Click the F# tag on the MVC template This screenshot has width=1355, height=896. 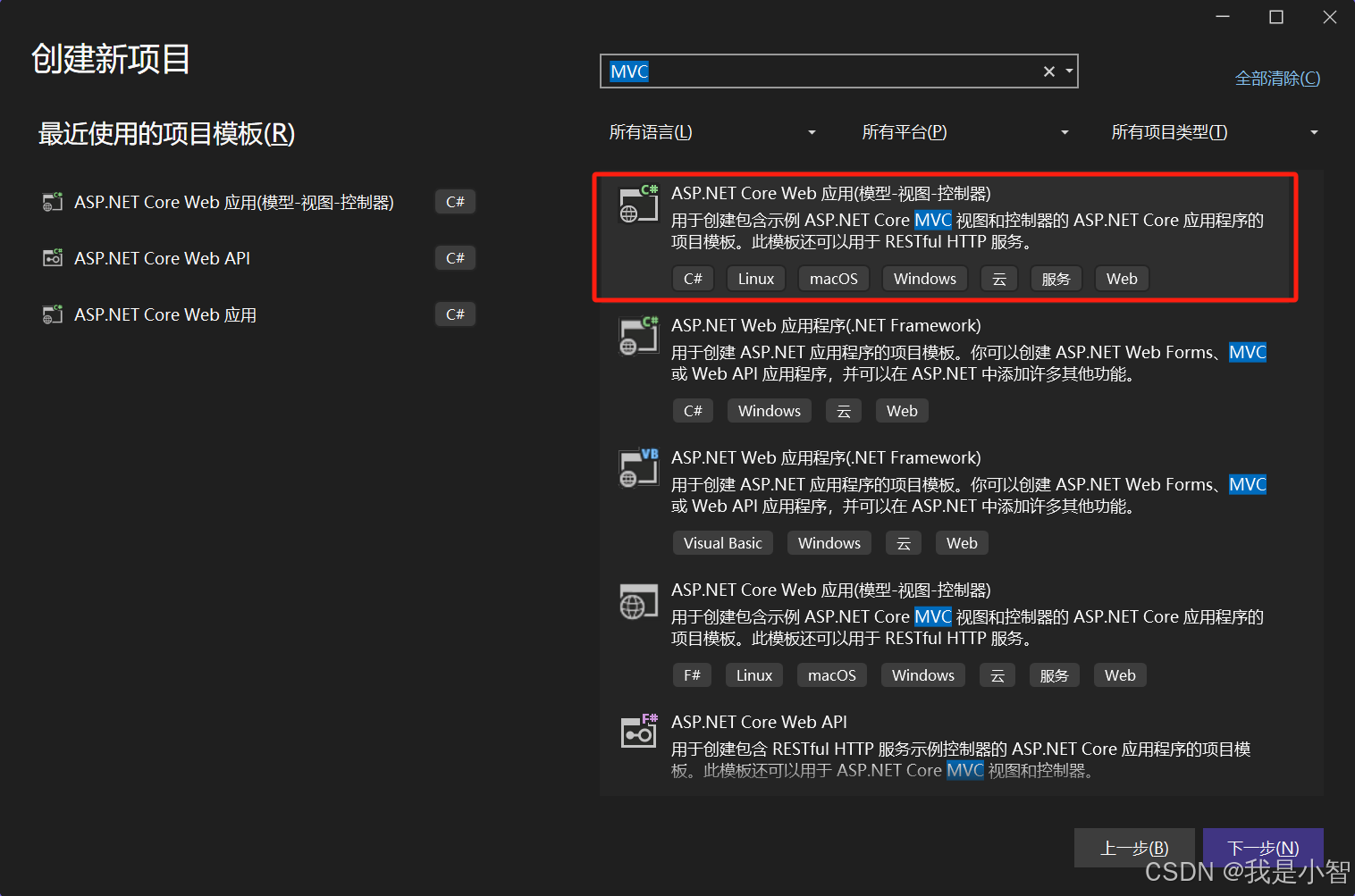[x=692, y=675]
